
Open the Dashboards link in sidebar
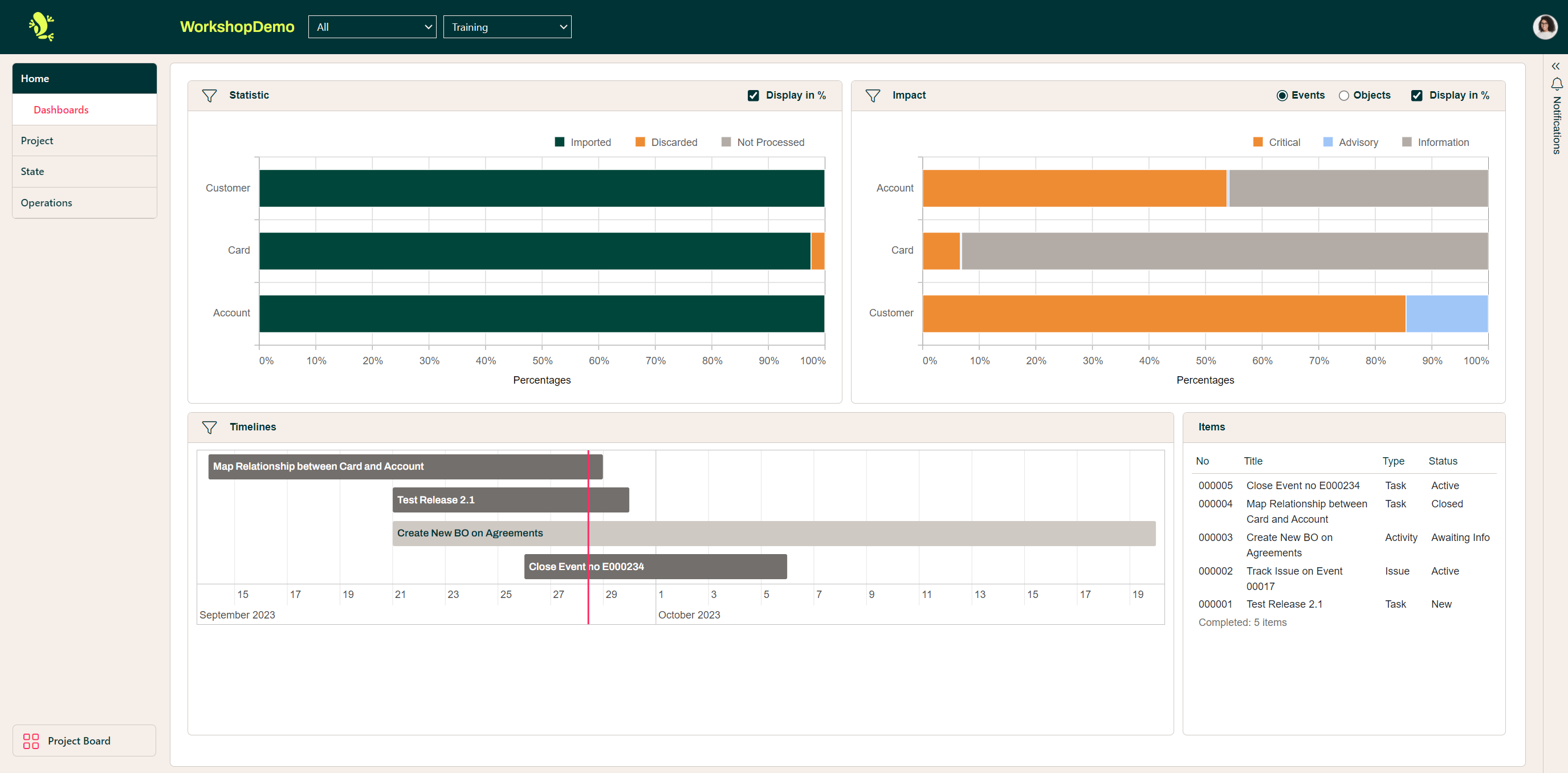pos(61,109)
